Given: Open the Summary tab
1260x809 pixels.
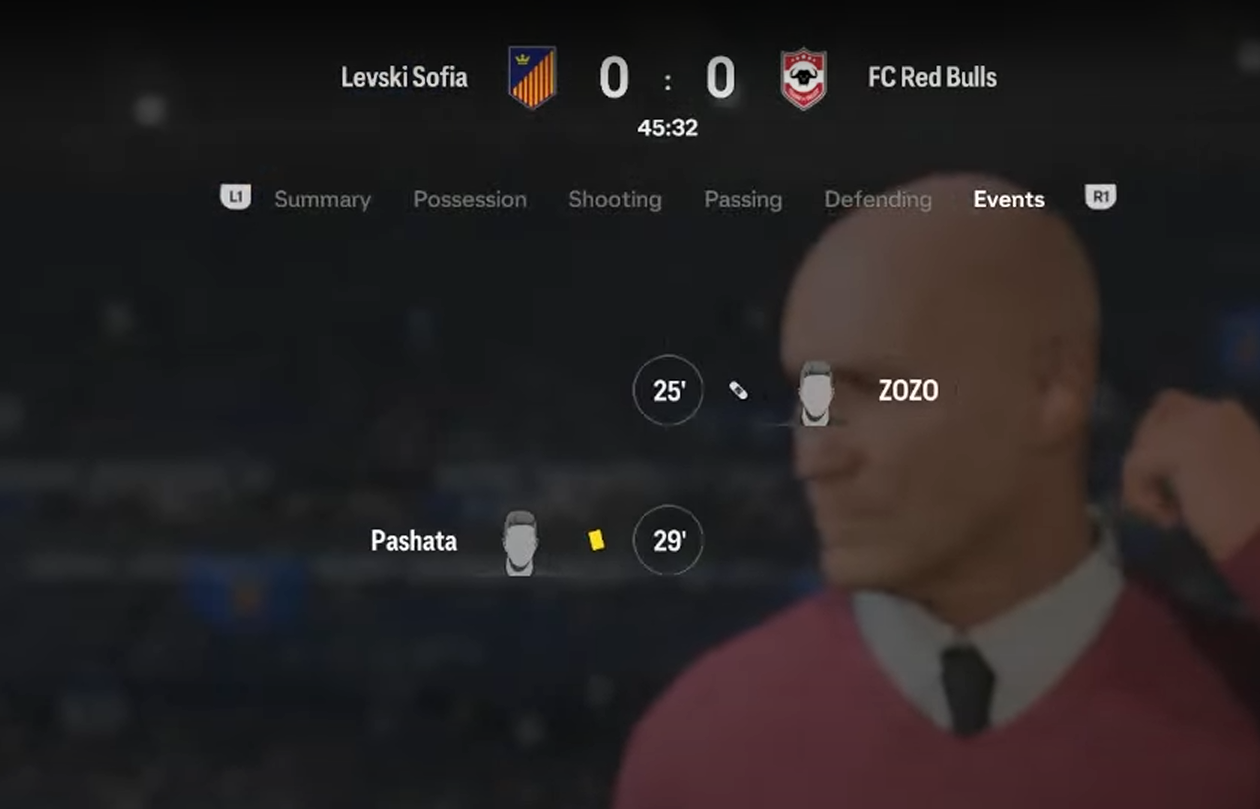Looking at the screenshot, I should (322, 200).
